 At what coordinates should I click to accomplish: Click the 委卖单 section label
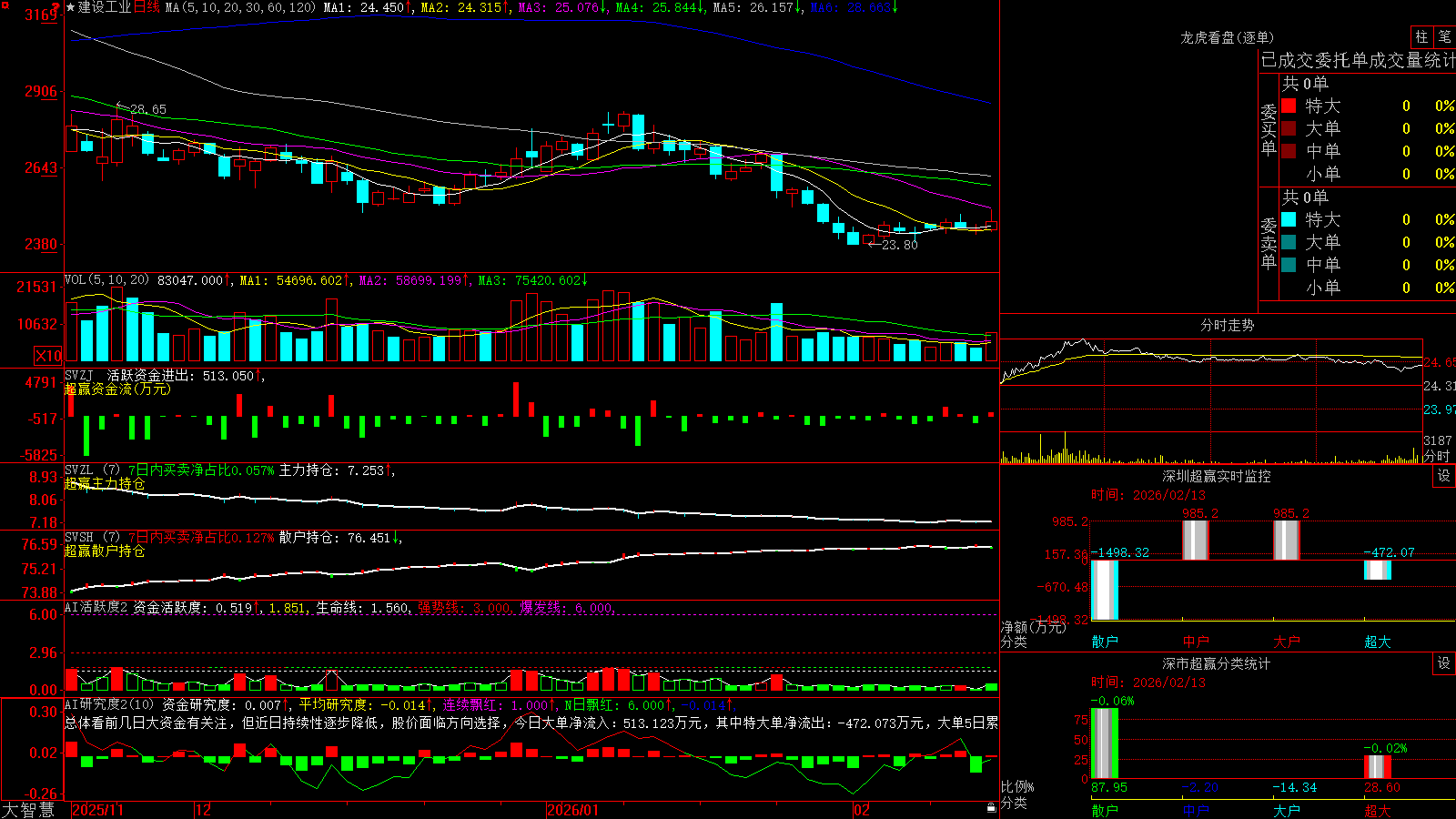coord(1269,244)
